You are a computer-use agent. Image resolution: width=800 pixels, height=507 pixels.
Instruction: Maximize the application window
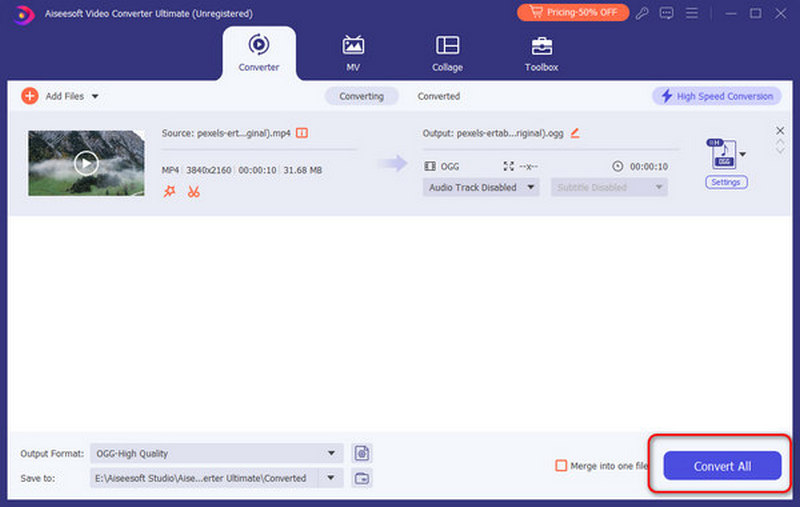pyautogui.click(x=756, y=13)
